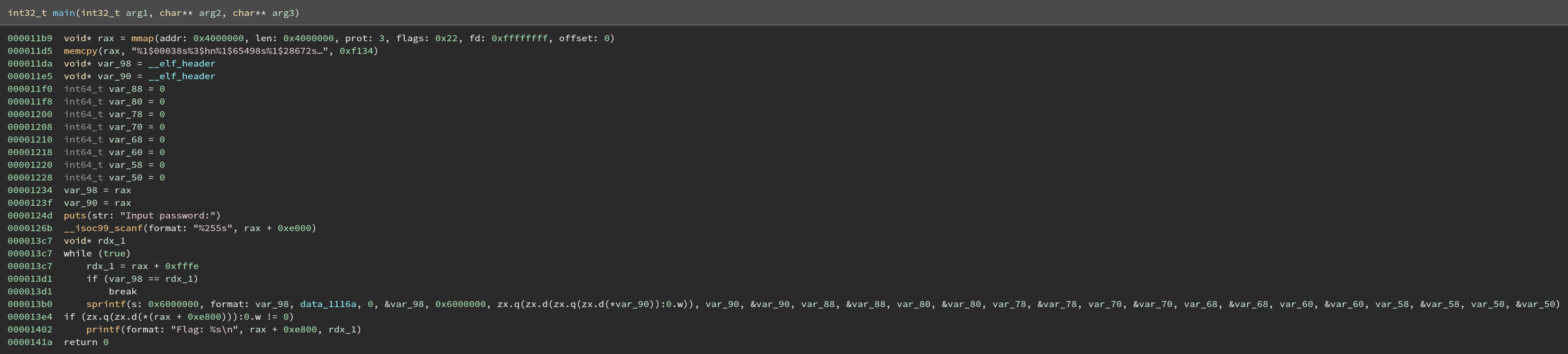Select the break statement

click(x=123, y=292)
